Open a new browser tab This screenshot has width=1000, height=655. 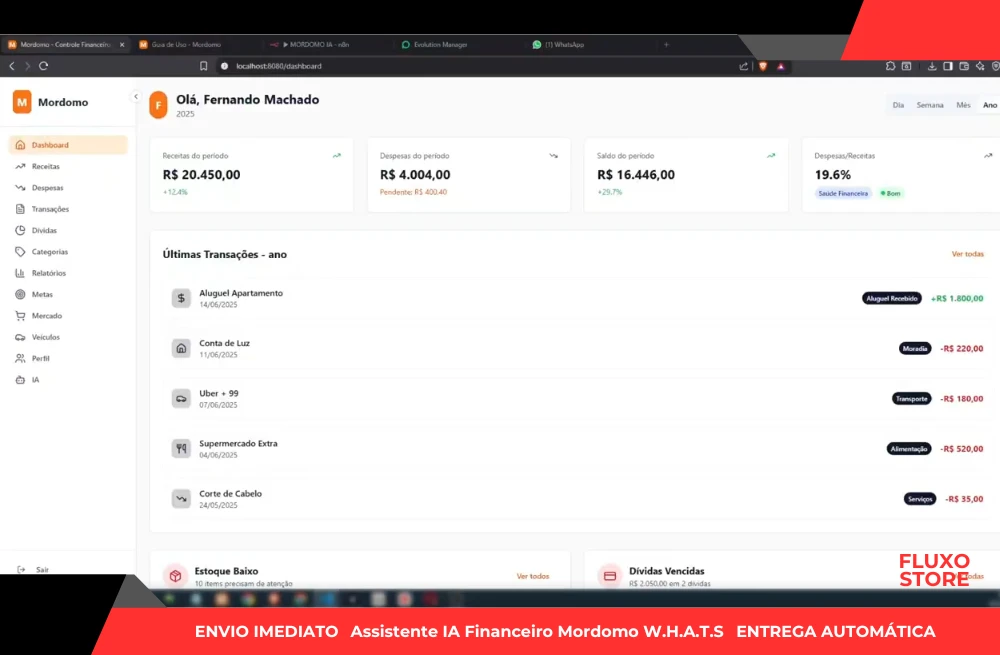click(666, 45)
